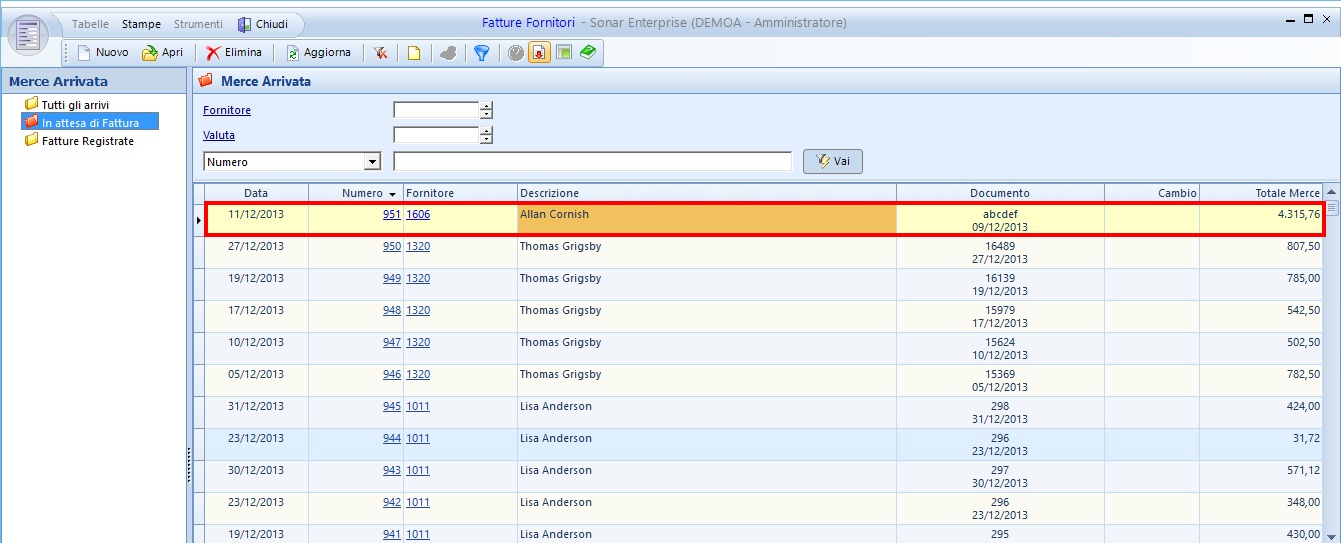The height and width of the screenshot is (543, 1341).
Task: Refresh the list with Aggiorna
Action: [319, 53]
